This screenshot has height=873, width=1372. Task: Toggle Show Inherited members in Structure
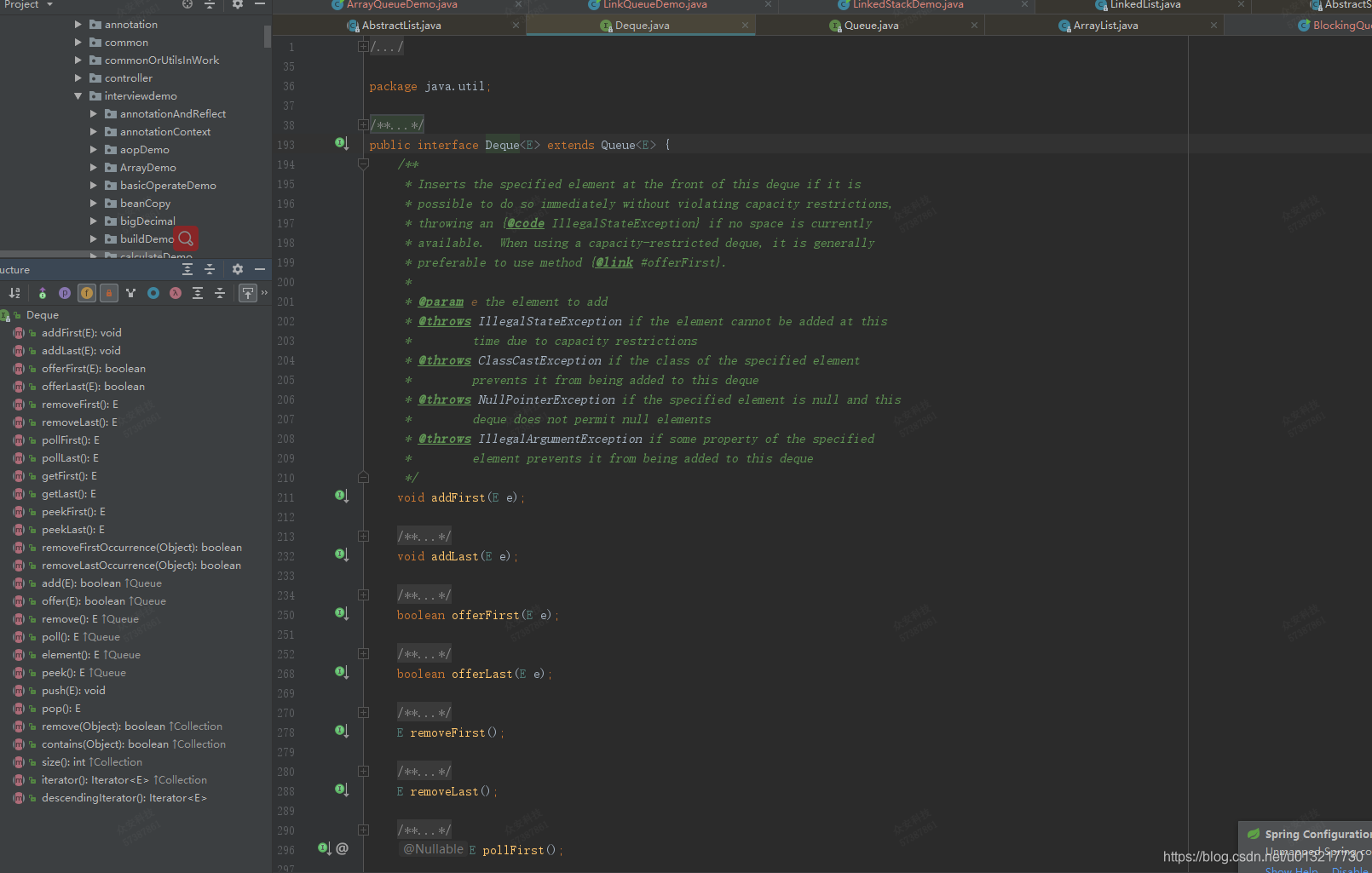[x=42, y=293]
